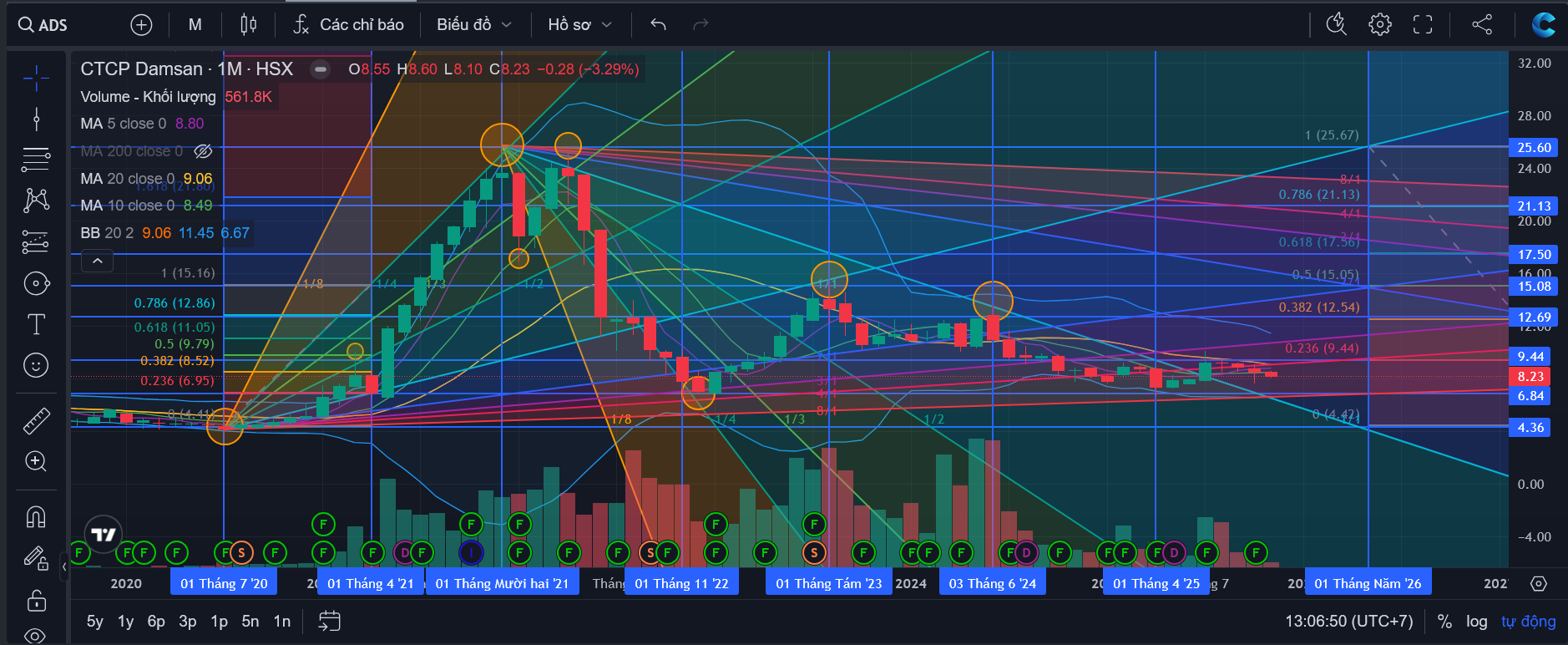The width and height of the screenshot is (1568, 645).
Task: Open chart settings gear in top toolbar
Action: (x=1380, y=25)
